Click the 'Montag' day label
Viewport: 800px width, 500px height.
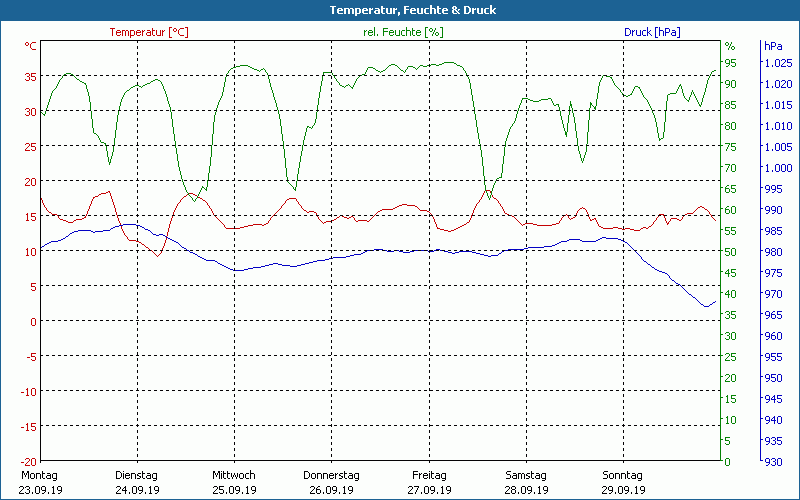tap(39, 475)
